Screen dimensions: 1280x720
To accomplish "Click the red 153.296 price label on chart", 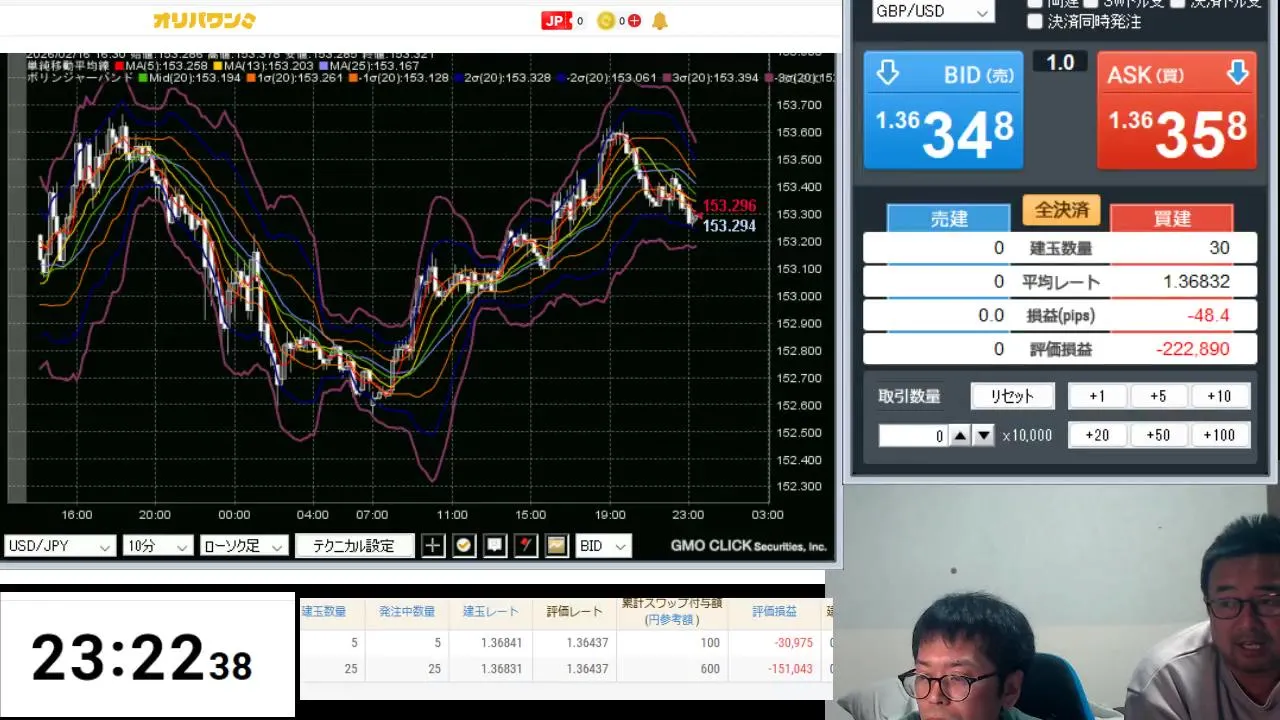I will tap(729, 206).
